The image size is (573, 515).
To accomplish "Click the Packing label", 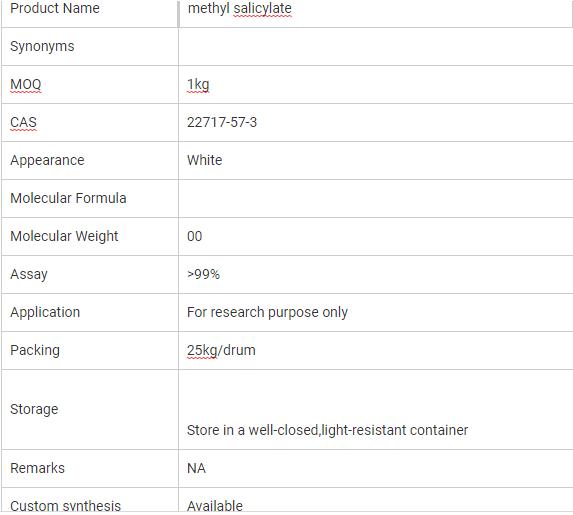I will pos(35,351).
